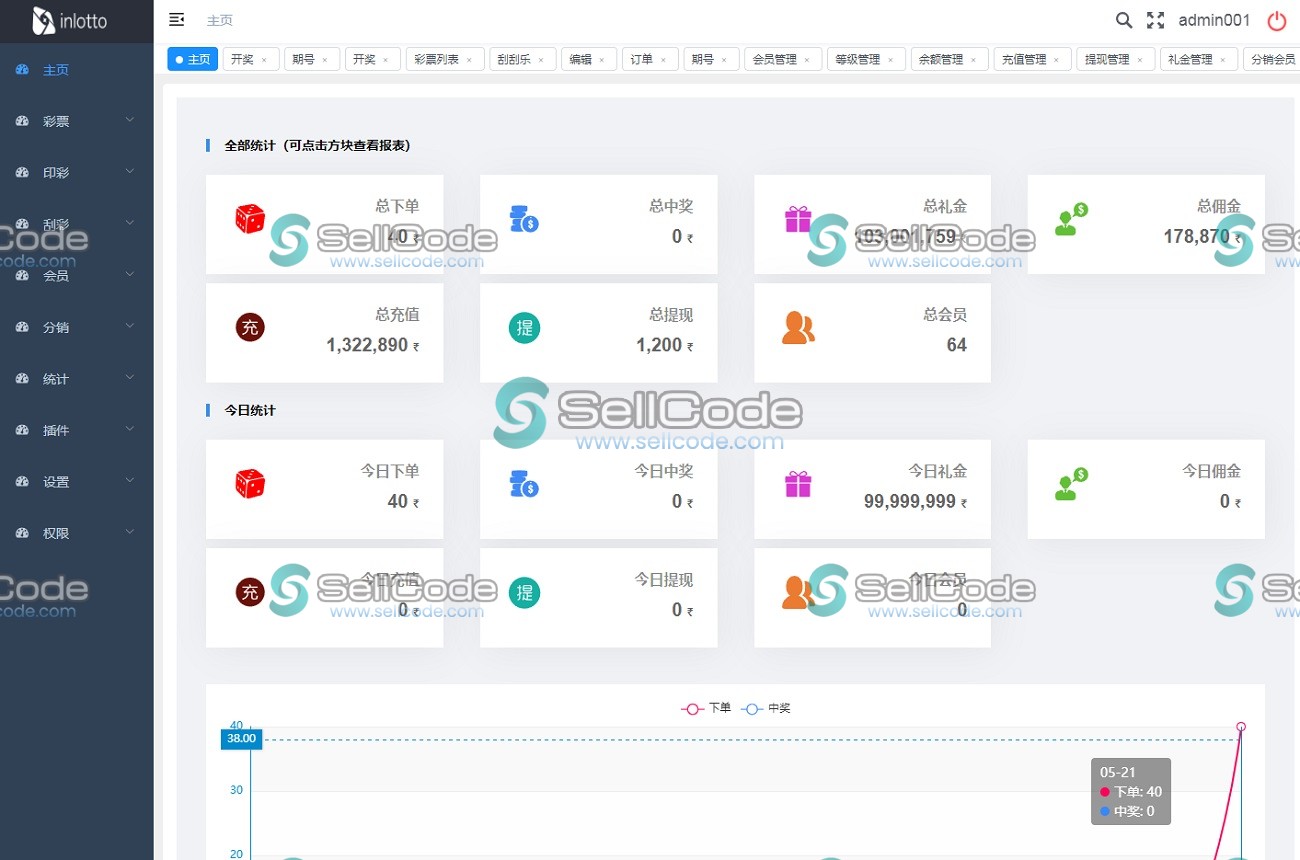This screenshot has width=1300, height=860.
Task: Click the admin001 username
Action: pyautogui.click(x=1212, y=20)
